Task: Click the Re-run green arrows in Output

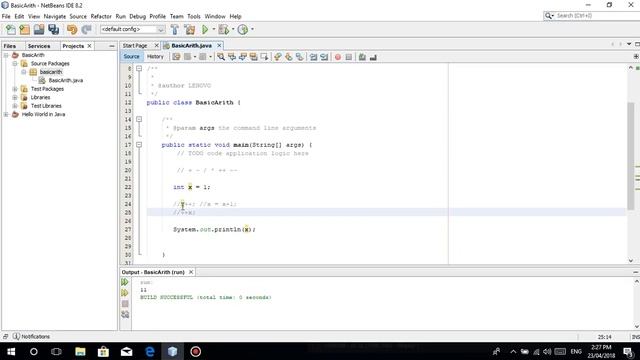Action: (x=125, y=282)
